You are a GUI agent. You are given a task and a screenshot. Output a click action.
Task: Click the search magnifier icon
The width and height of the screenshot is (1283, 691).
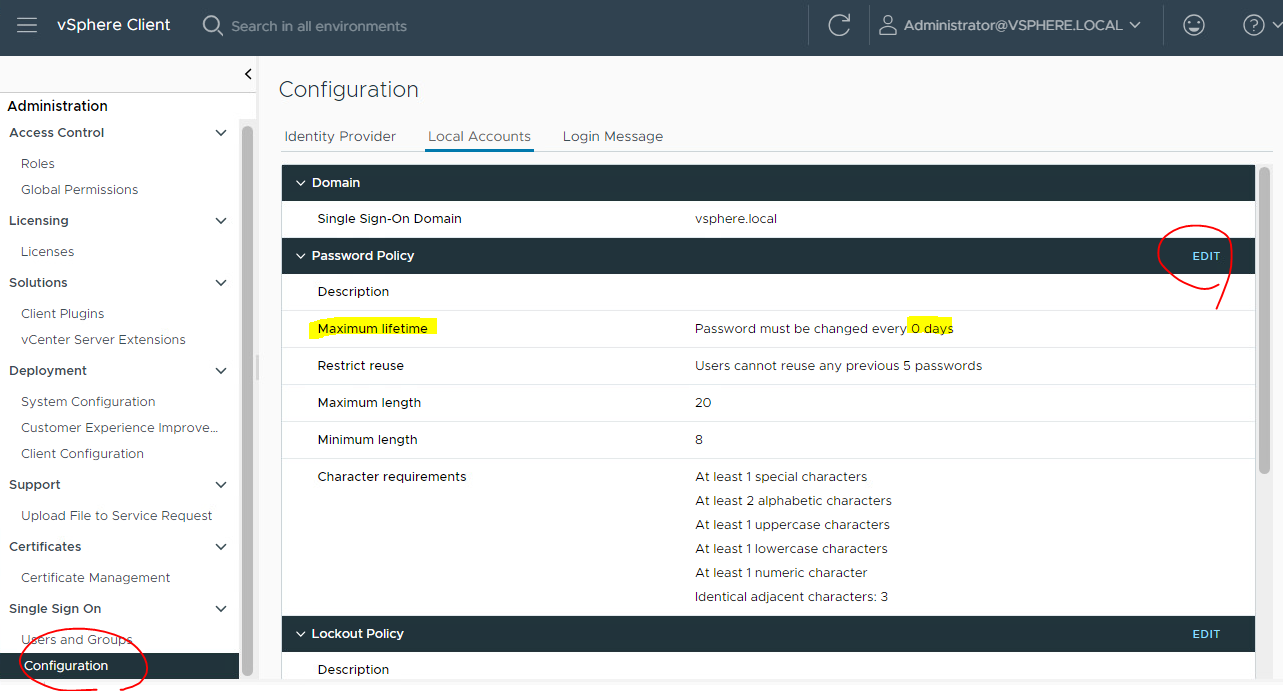point(212,25)
